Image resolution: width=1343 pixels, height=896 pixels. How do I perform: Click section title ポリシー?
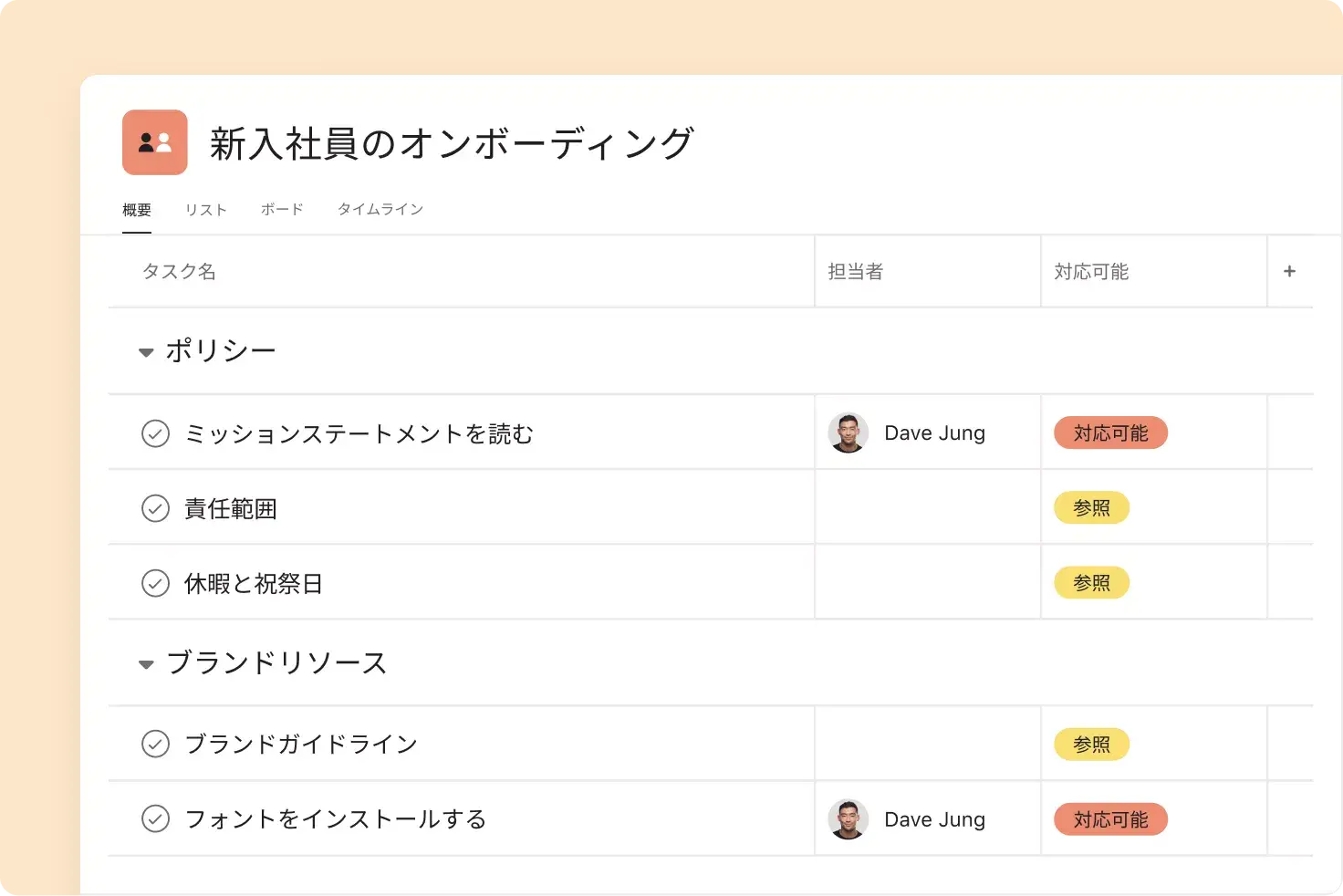(x=221, y=350)
